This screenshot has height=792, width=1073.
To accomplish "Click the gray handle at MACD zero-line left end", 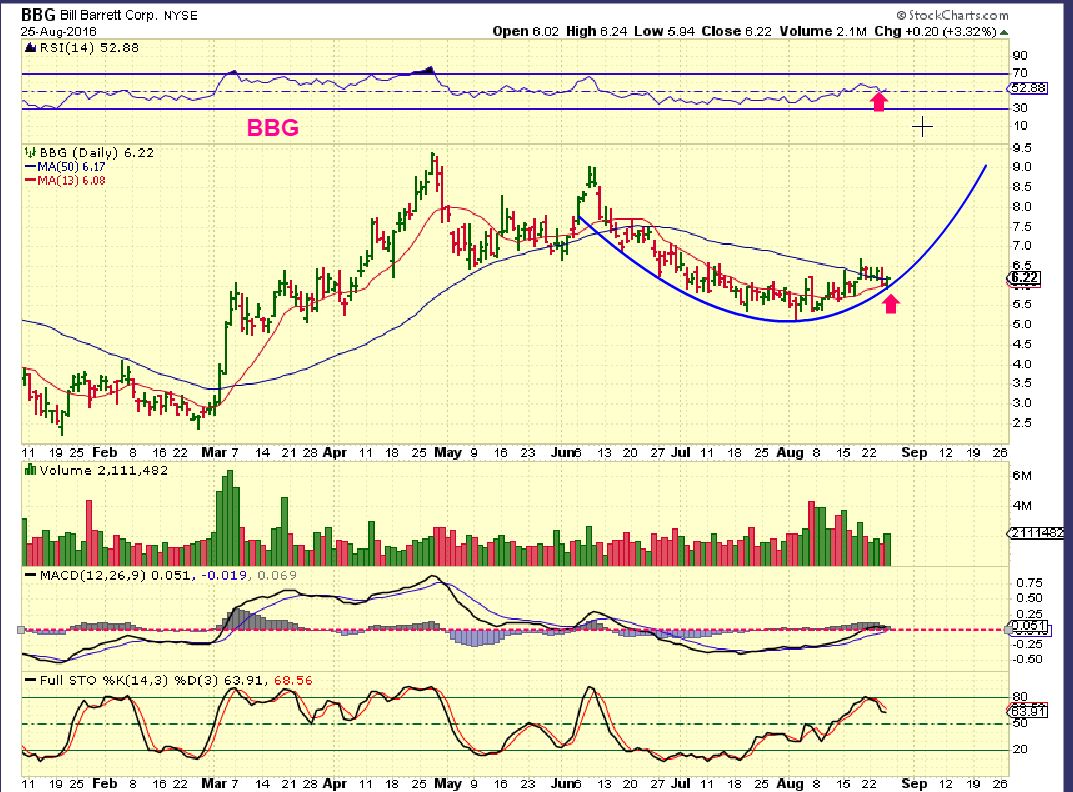I will coord(21,630).
